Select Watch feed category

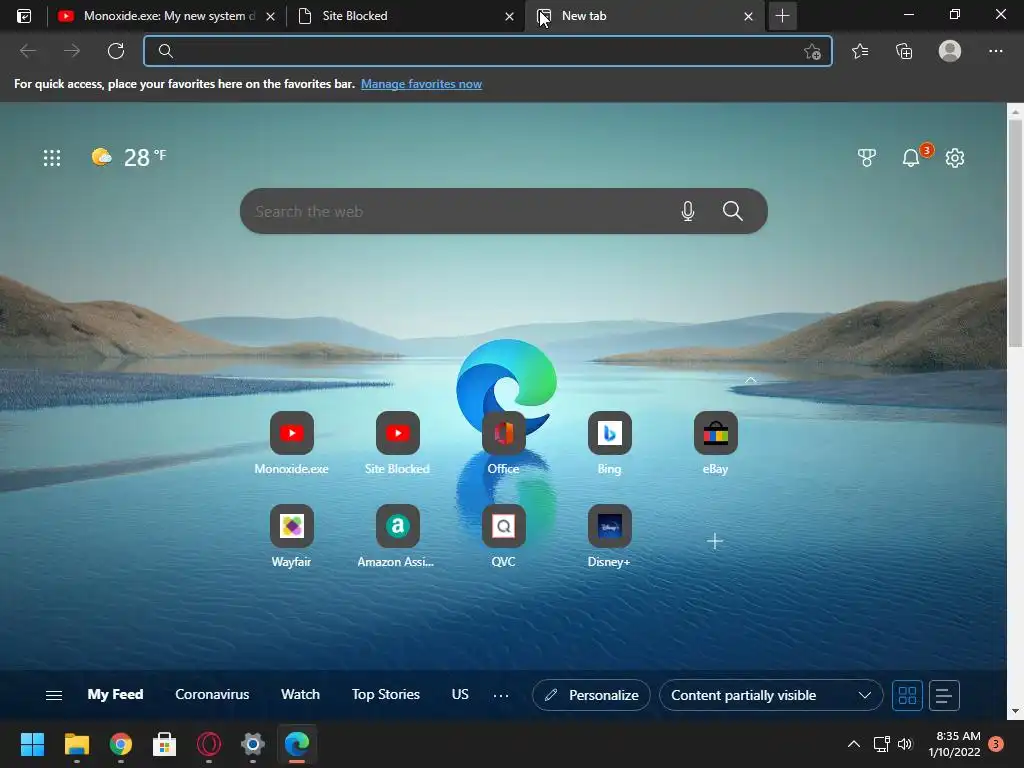pos(300,694)
